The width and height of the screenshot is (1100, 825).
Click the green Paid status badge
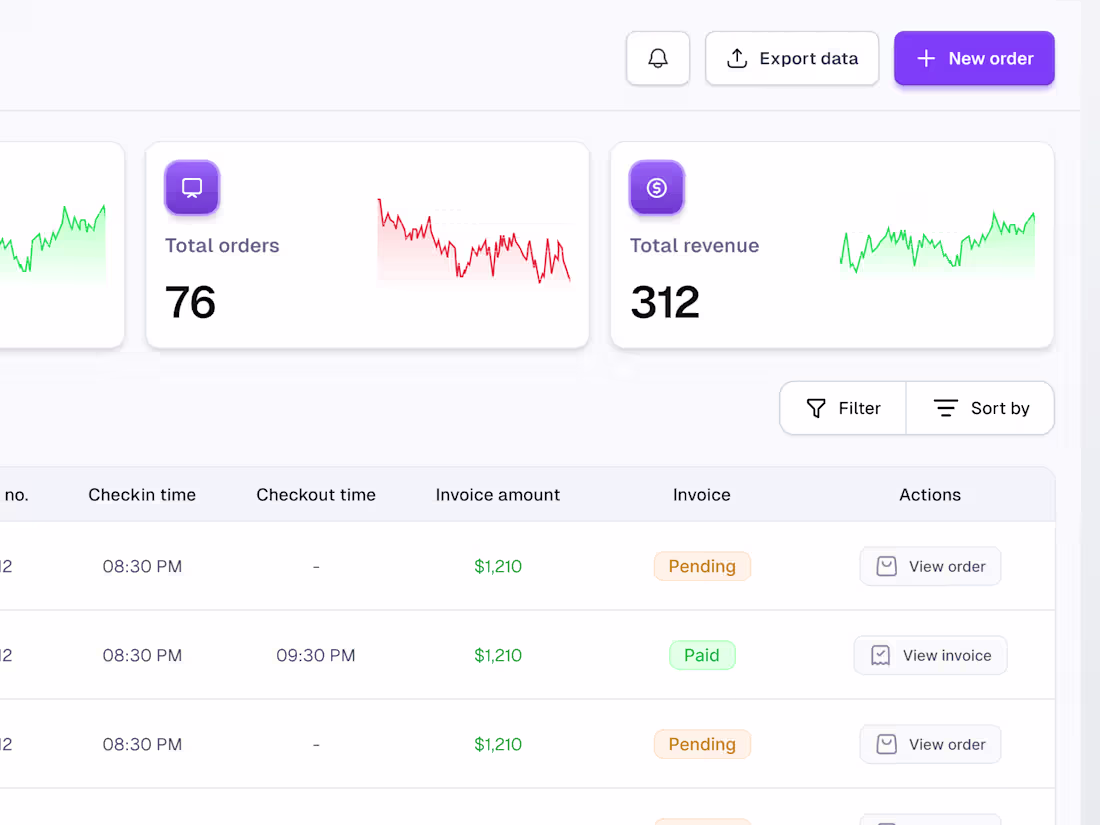702,655
